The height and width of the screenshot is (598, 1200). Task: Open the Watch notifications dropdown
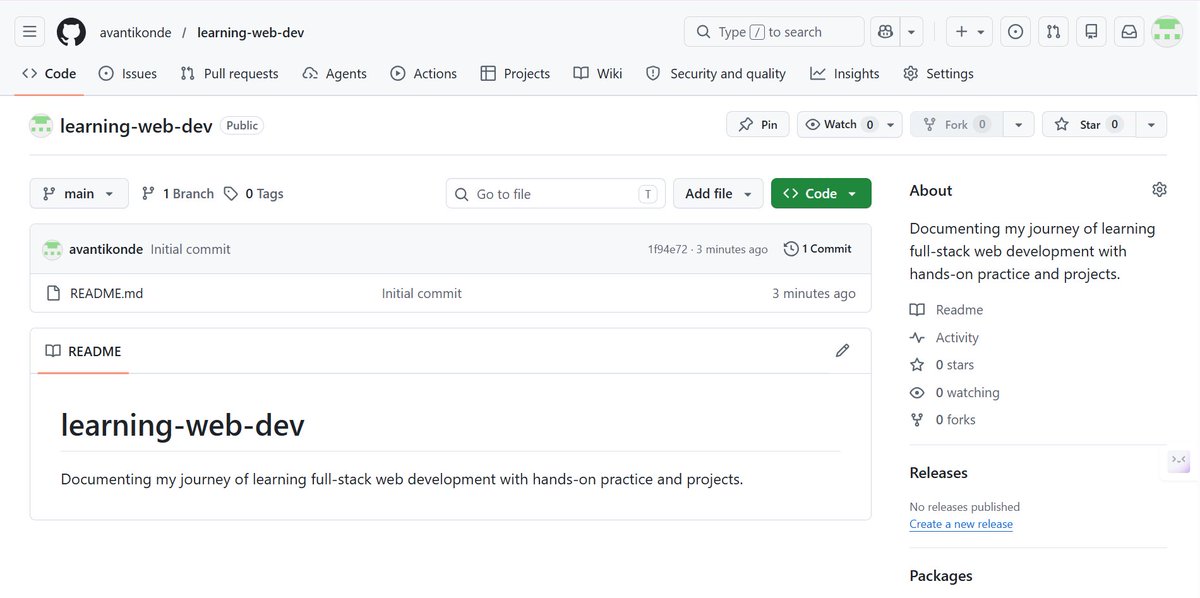coord(850,124)
